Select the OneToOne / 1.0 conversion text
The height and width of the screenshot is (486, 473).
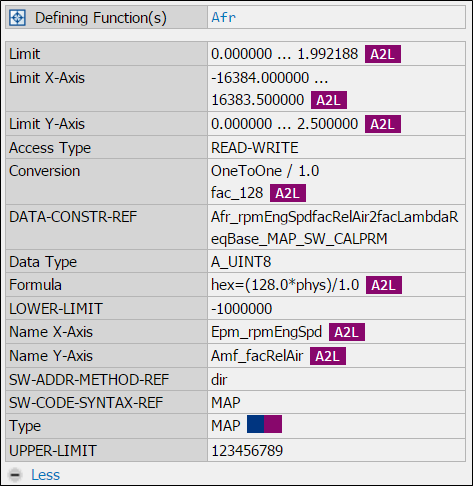click(265, 171)
